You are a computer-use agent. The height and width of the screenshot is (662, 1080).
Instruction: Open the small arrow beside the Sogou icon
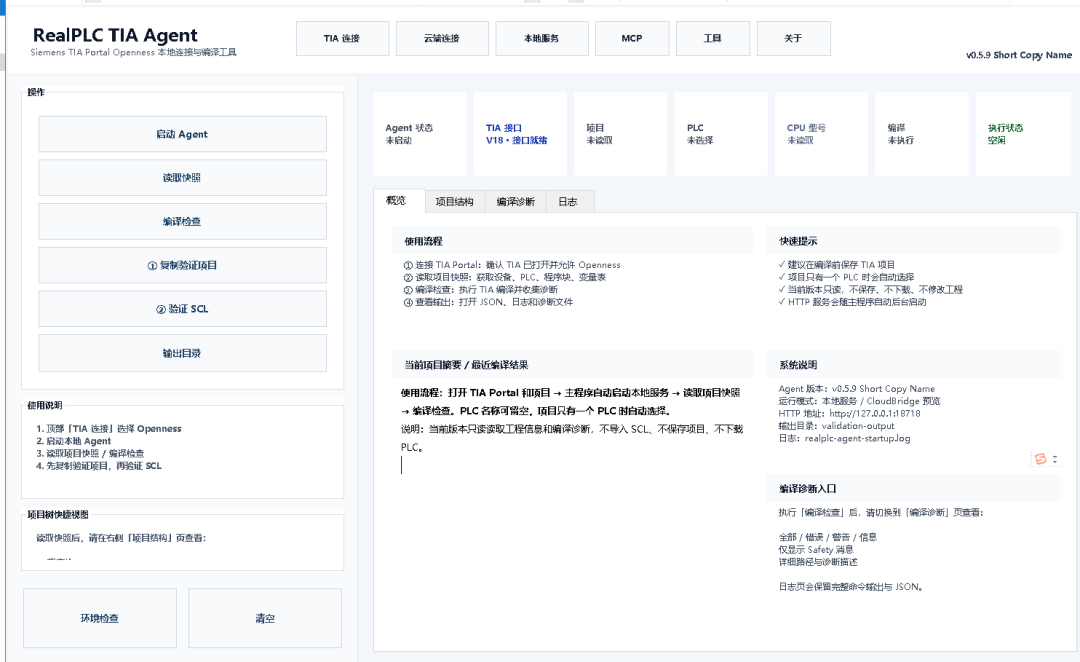click(1055, 459)
